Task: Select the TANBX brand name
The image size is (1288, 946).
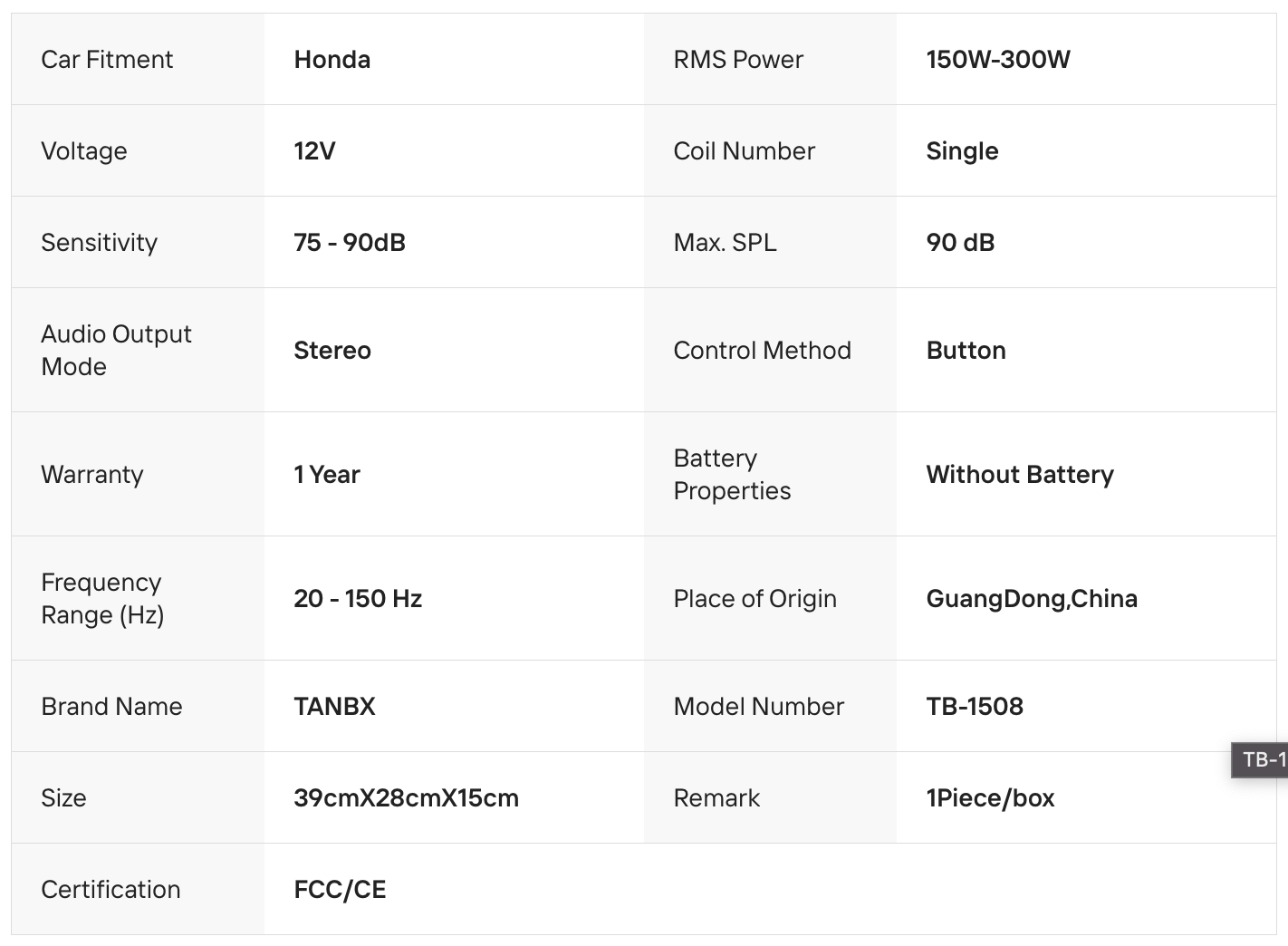Action: pyautogui.click(x=334, y=707)
